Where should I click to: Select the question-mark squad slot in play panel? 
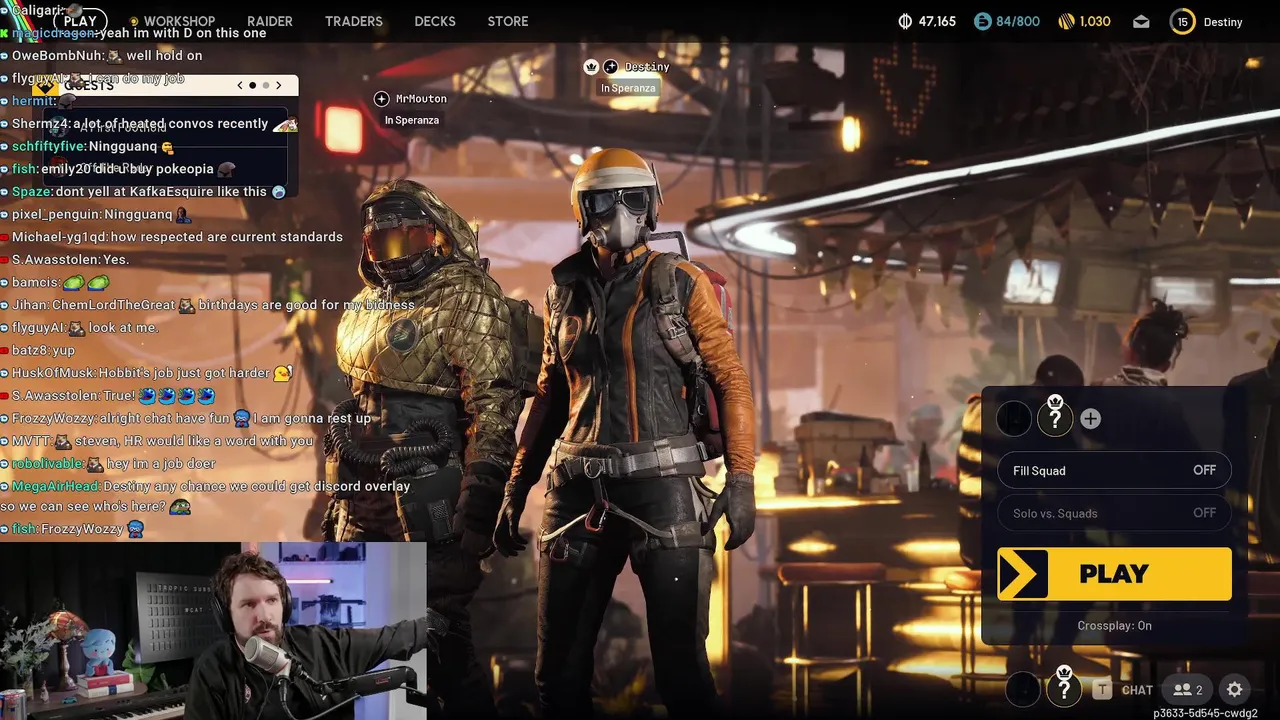click(1054, 419)
